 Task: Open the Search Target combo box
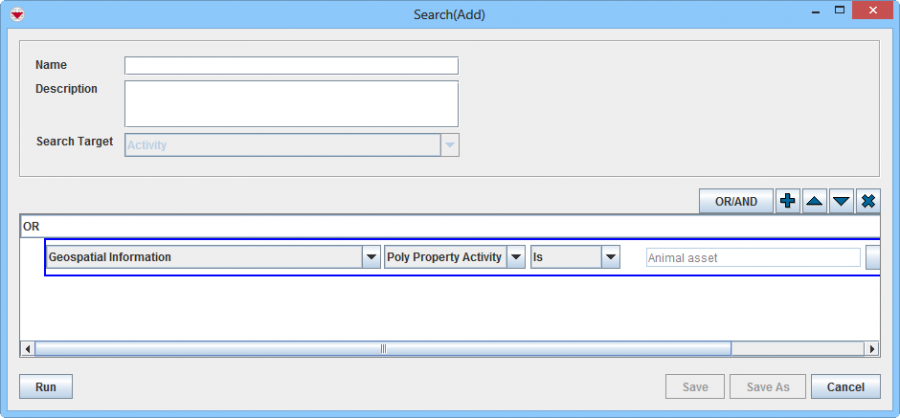(450, 145)
